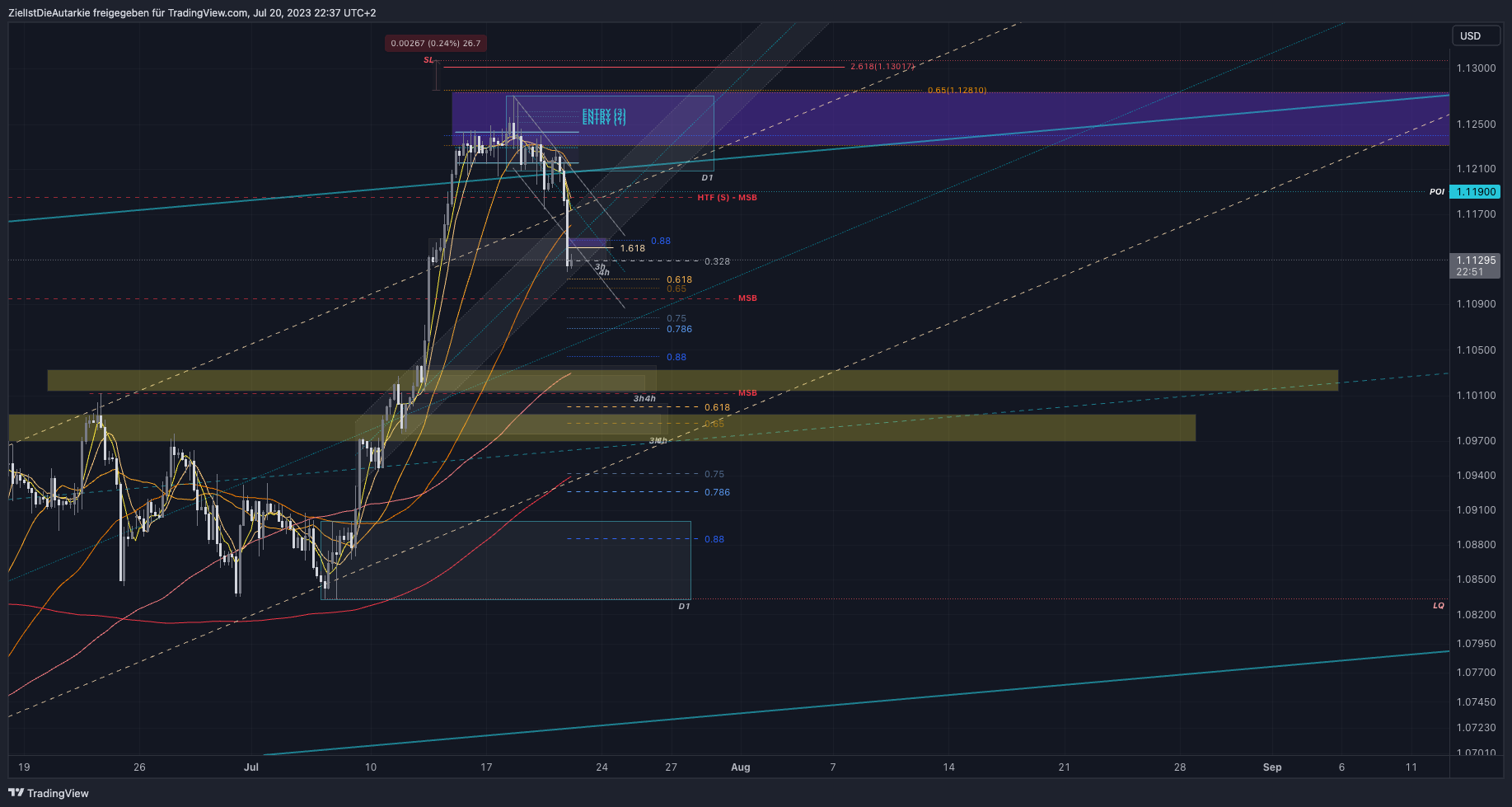
Task: Click the chart attribution header text
Action: (192, 12)
